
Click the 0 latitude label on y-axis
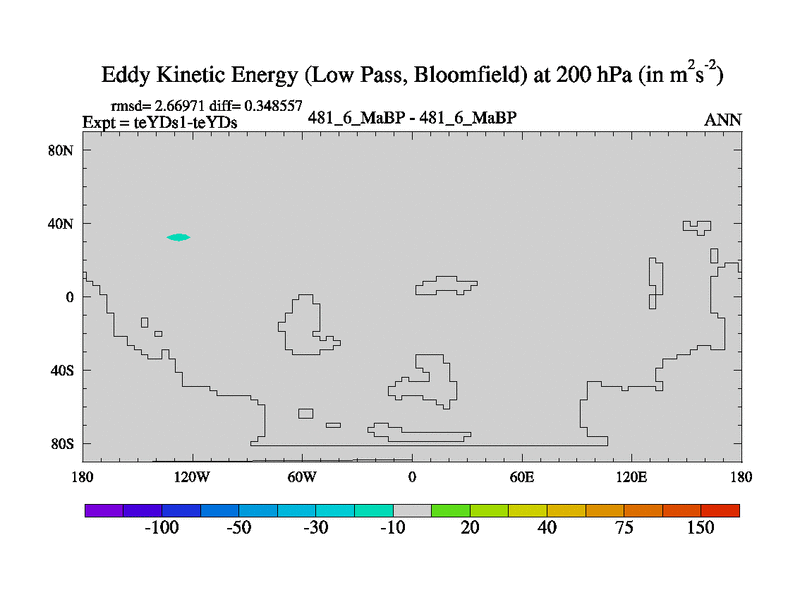click(x=70, y=297)
